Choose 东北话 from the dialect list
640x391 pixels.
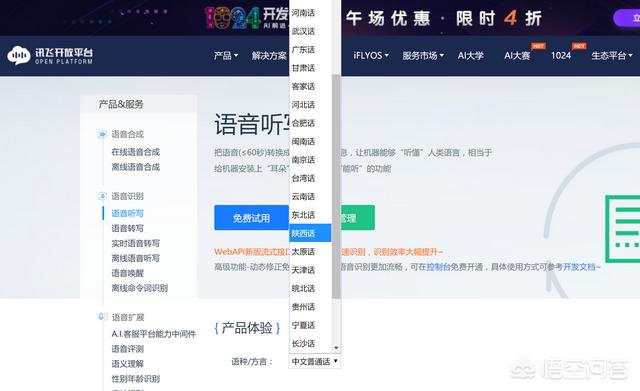click(x=310, y=215)
